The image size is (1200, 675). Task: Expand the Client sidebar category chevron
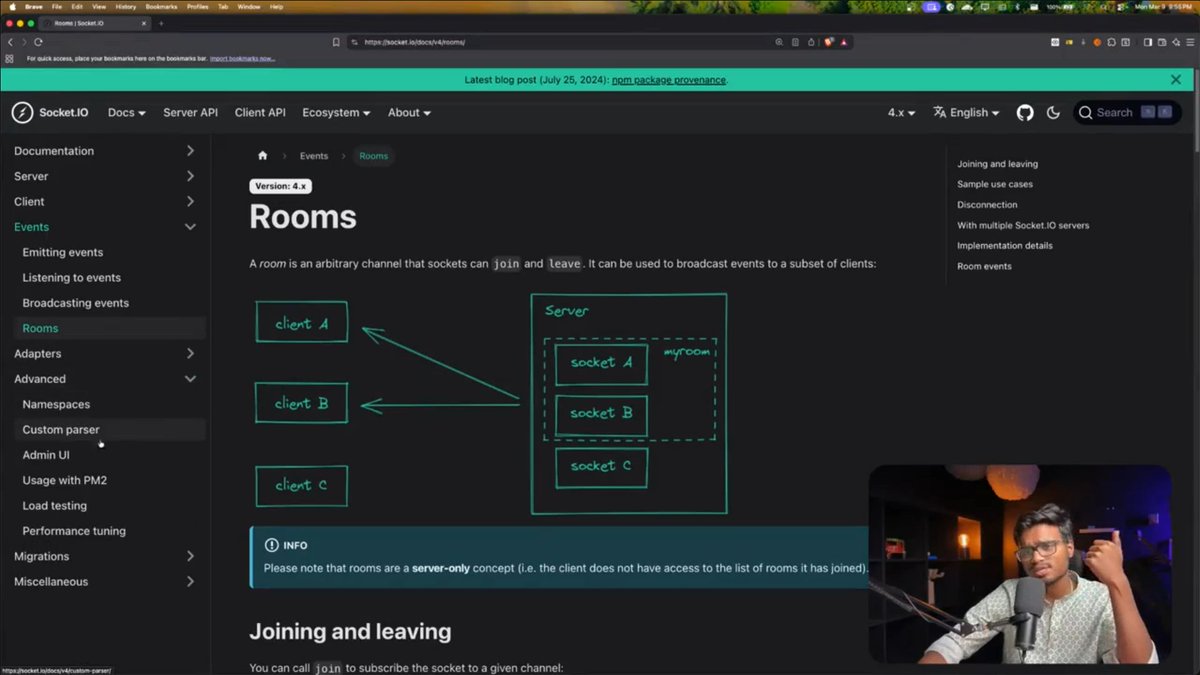(x=190, y=201)
